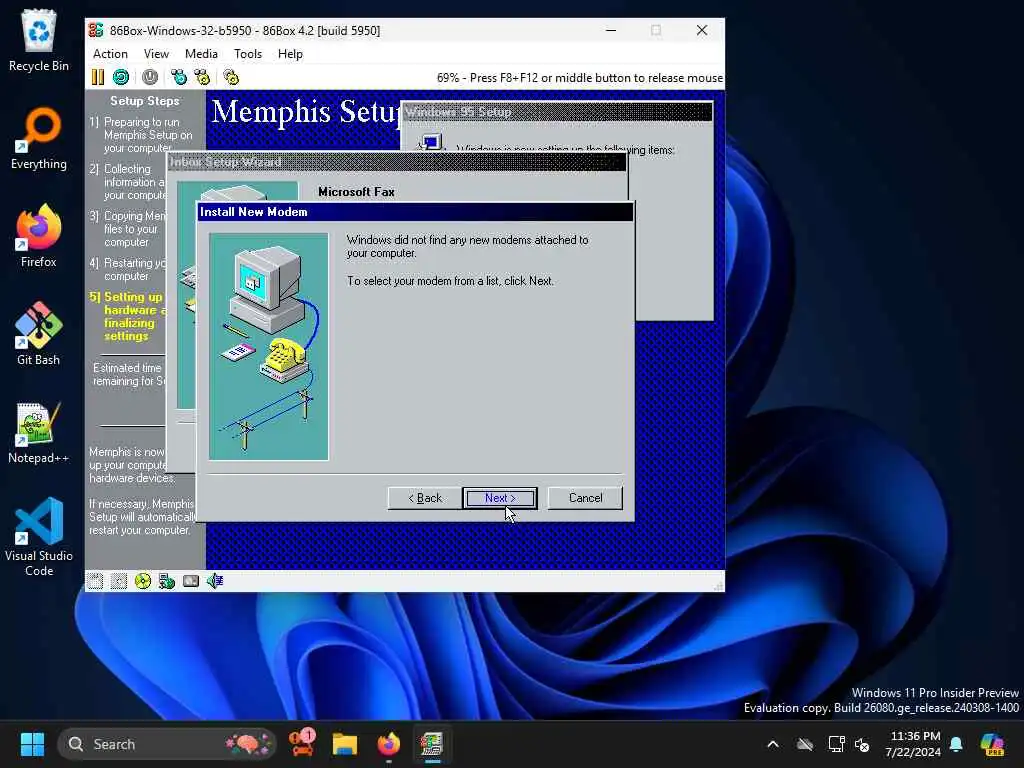Select the Firefox desktop shortcut
This screenshot has height=768, width=1024.
point(39,236)
